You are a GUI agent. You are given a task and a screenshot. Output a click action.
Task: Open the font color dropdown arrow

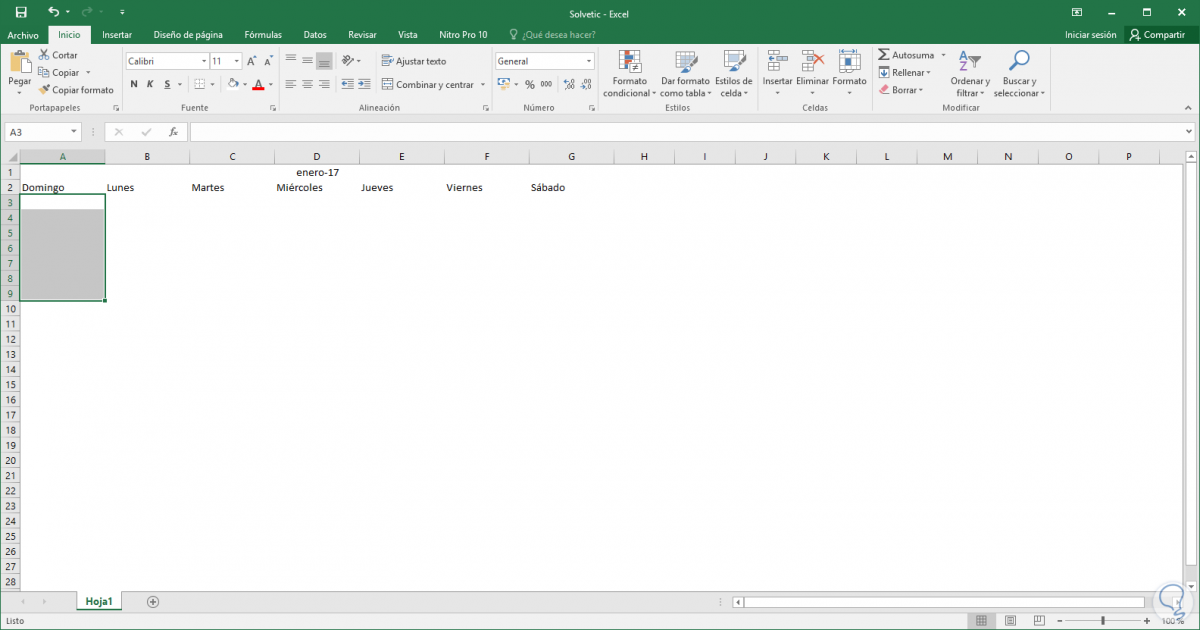tap(272, 85)
